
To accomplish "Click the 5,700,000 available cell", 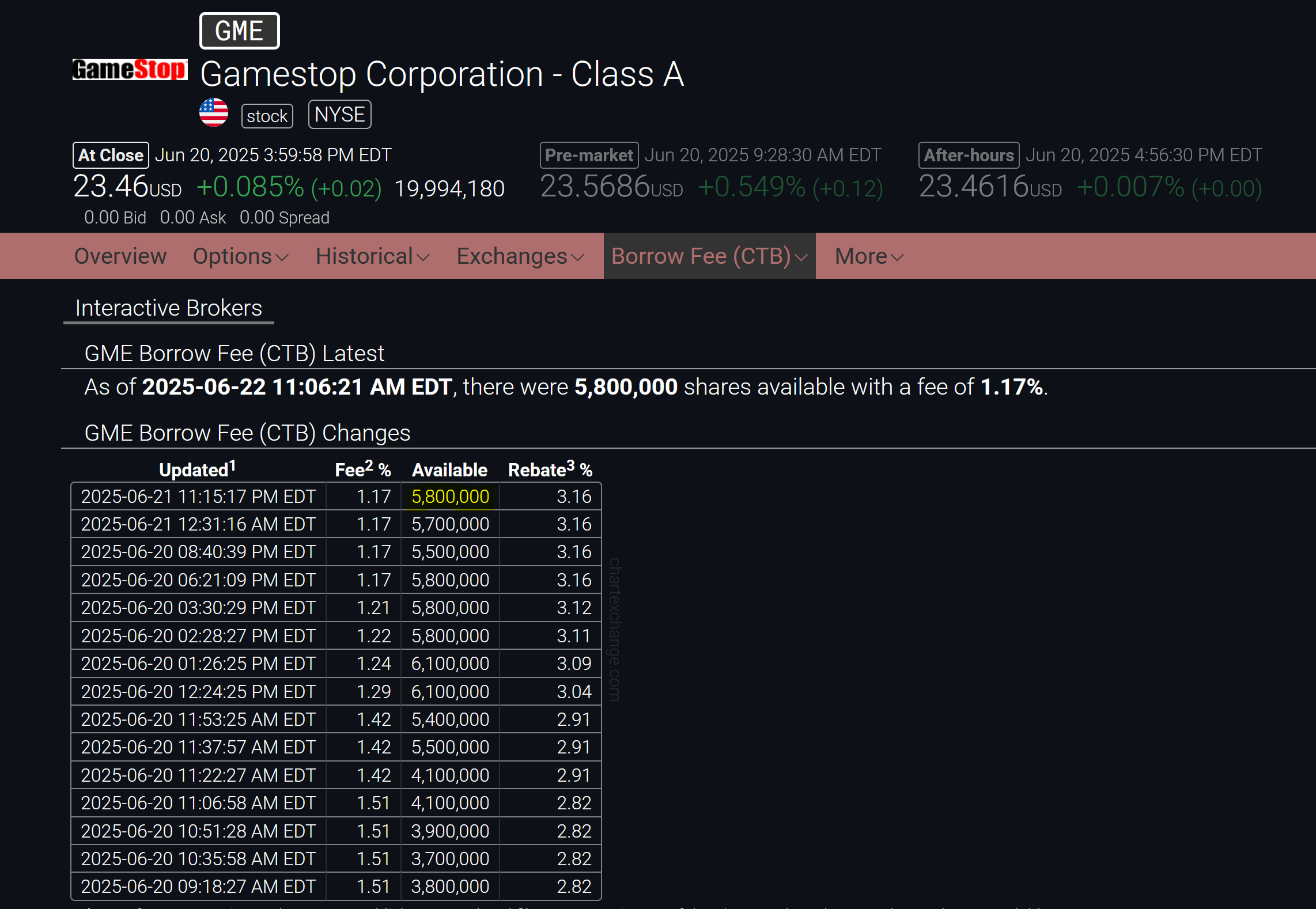I will 450,524.
